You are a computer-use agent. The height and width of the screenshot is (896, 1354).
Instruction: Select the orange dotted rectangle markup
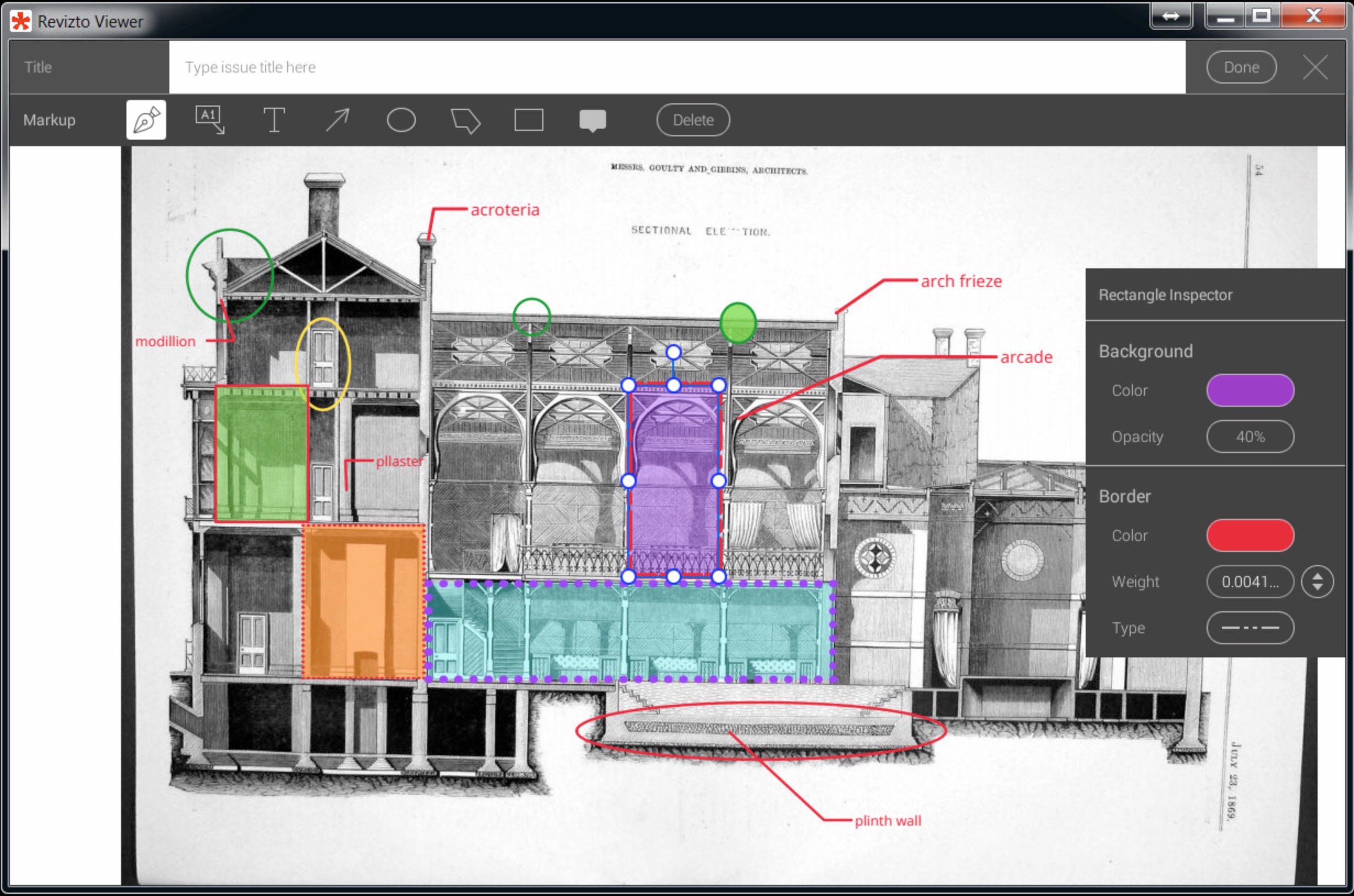[x=364, y=602]
